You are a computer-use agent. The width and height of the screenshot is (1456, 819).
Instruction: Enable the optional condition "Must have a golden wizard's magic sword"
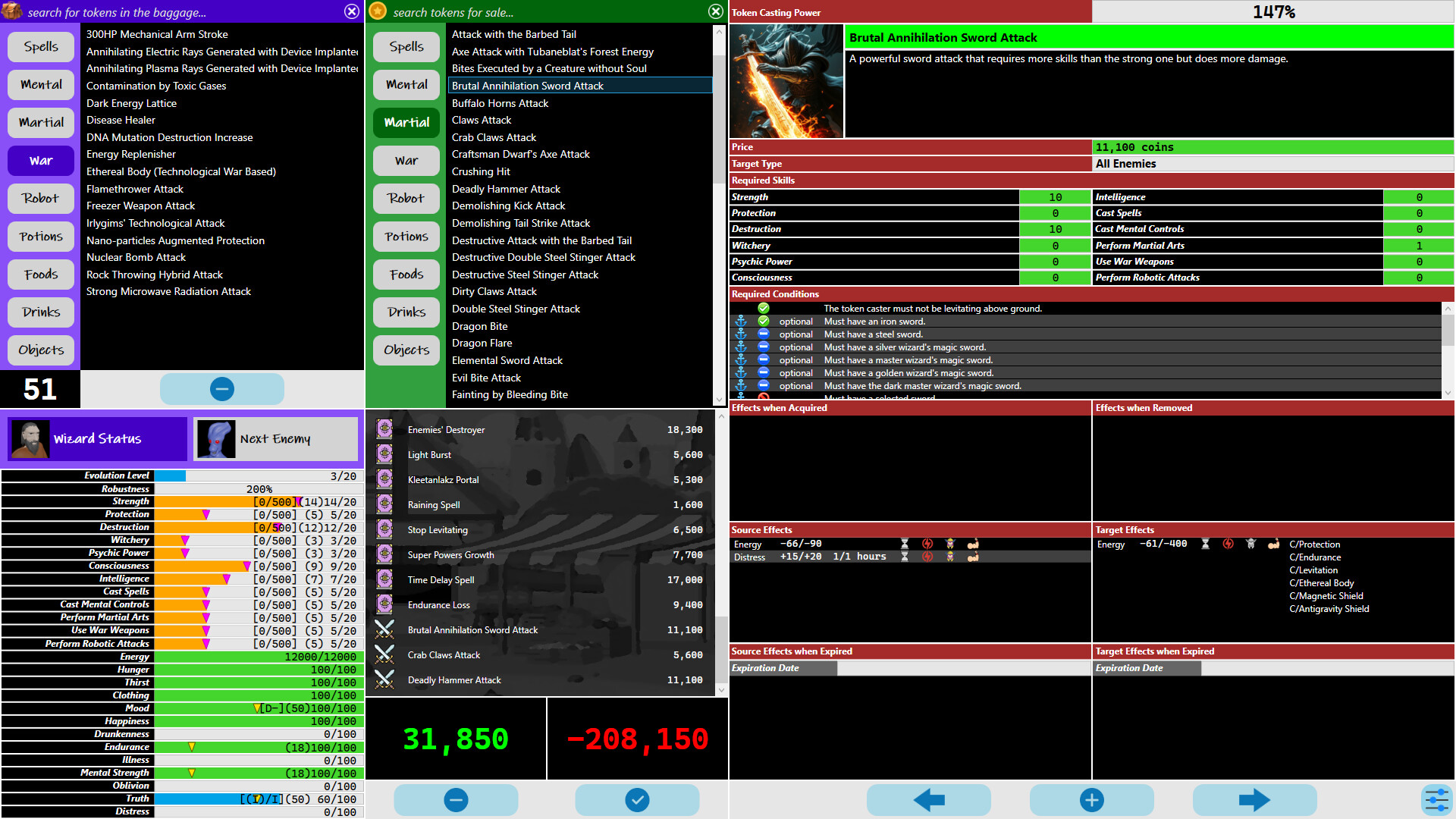tap(764, 372)
